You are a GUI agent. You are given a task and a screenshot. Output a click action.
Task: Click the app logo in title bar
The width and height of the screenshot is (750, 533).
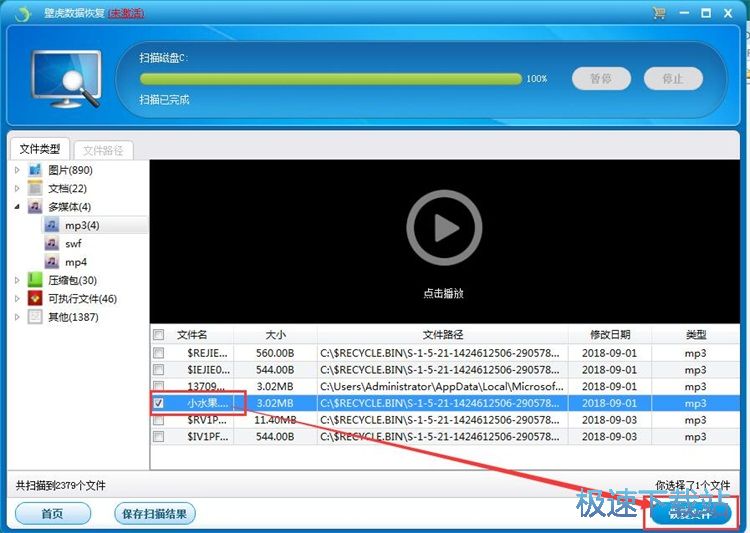coord(22,13)
